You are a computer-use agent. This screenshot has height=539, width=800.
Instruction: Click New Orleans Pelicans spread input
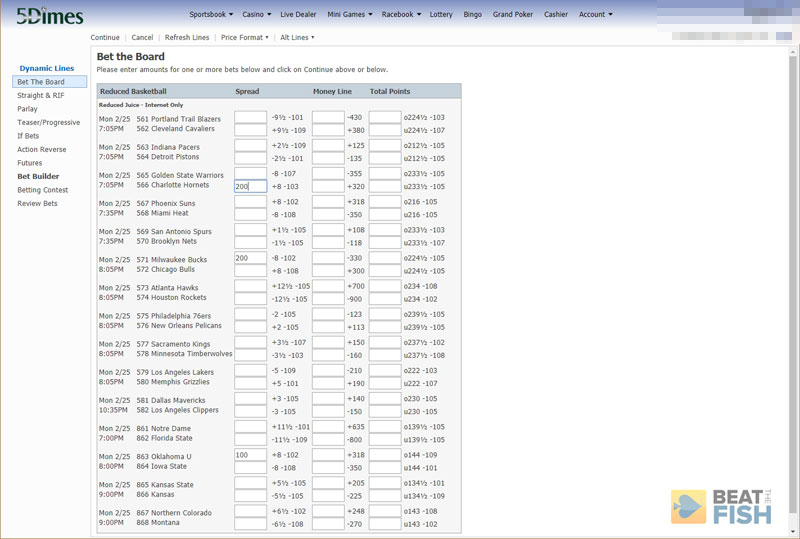click(251, 327)
